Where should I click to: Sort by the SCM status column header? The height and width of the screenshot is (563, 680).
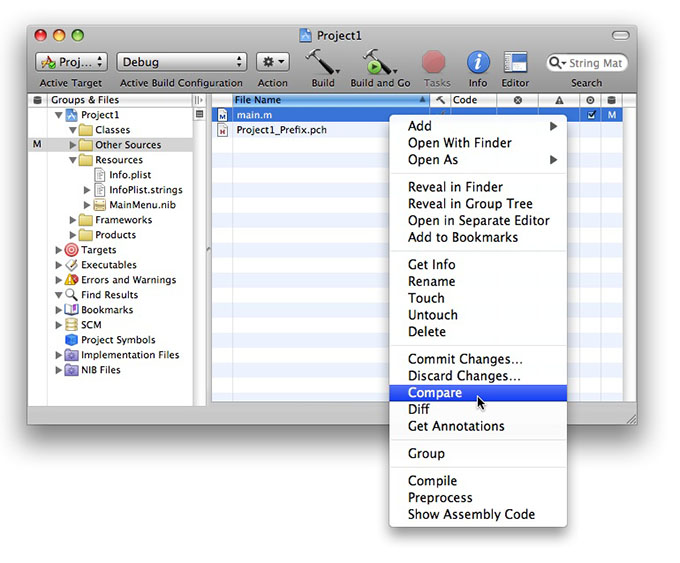point(611,100)
